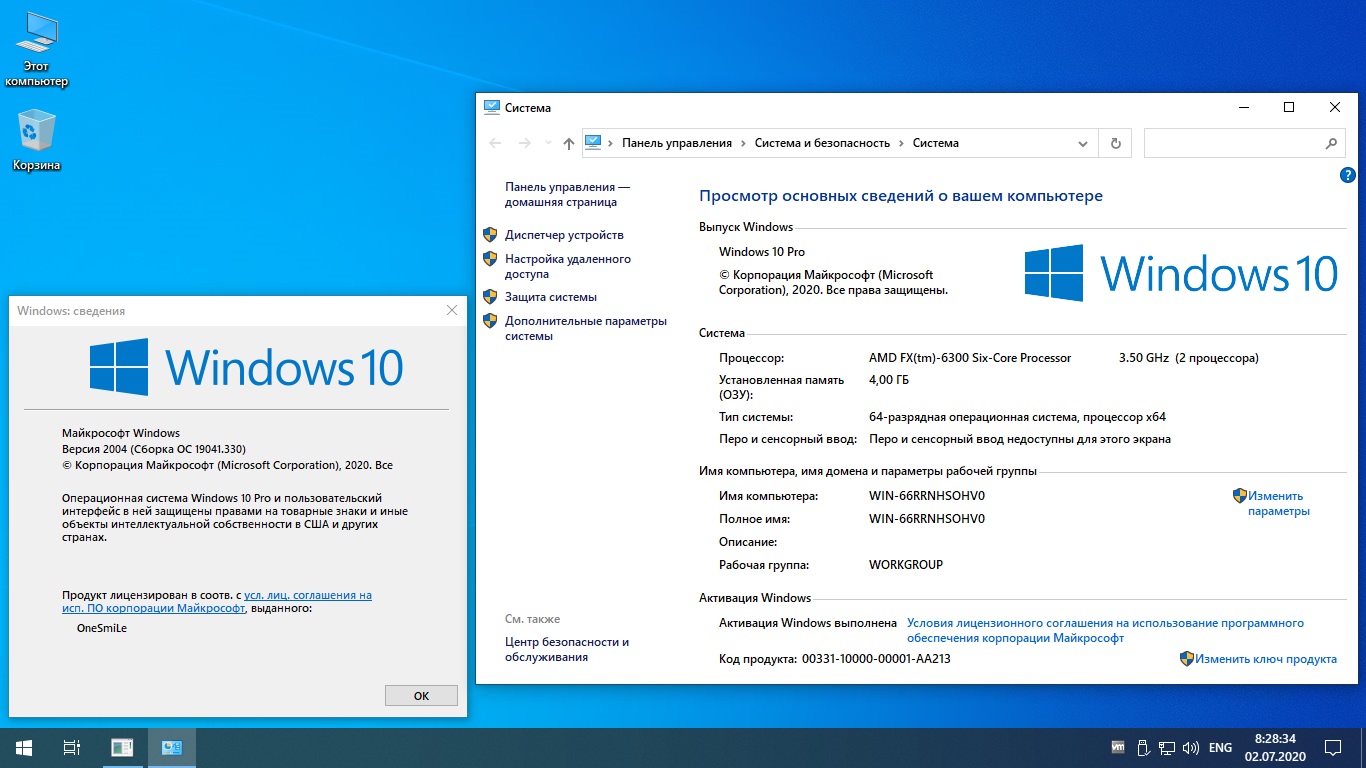Open Task View on the taskbar
The height and width of the screenshot is (768, 1366).
[x=72, y=747]
